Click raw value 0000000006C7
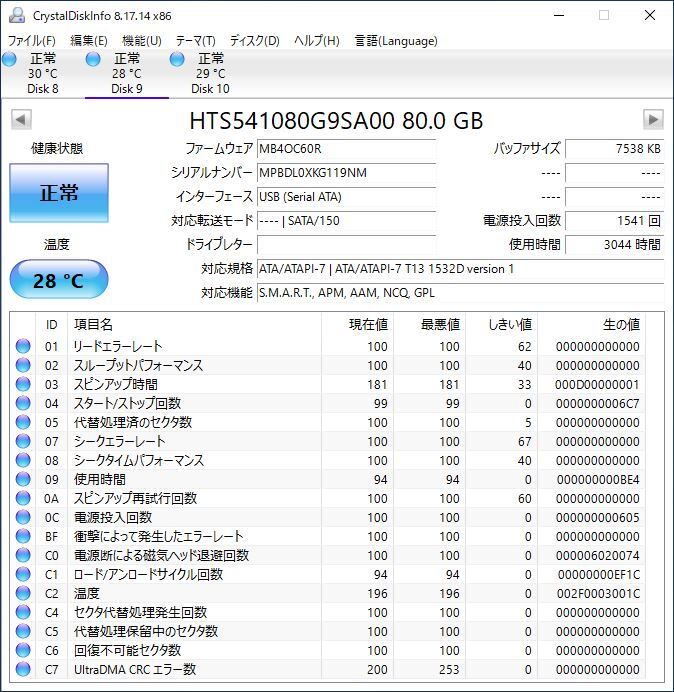The width and height of the screenshot is (674, 692). pos(597,403)
